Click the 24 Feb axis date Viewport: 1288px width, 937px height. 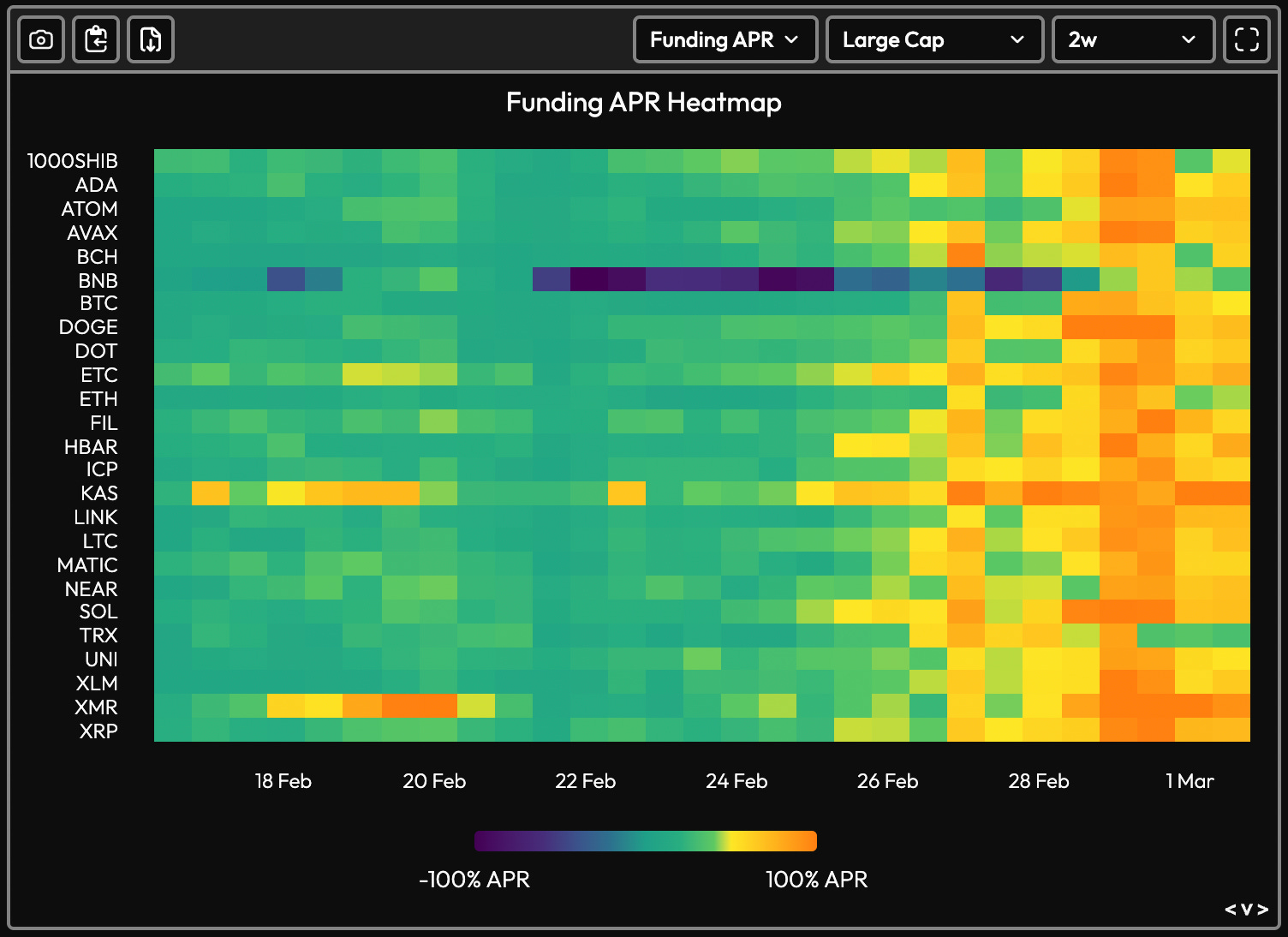pos(736,781)
